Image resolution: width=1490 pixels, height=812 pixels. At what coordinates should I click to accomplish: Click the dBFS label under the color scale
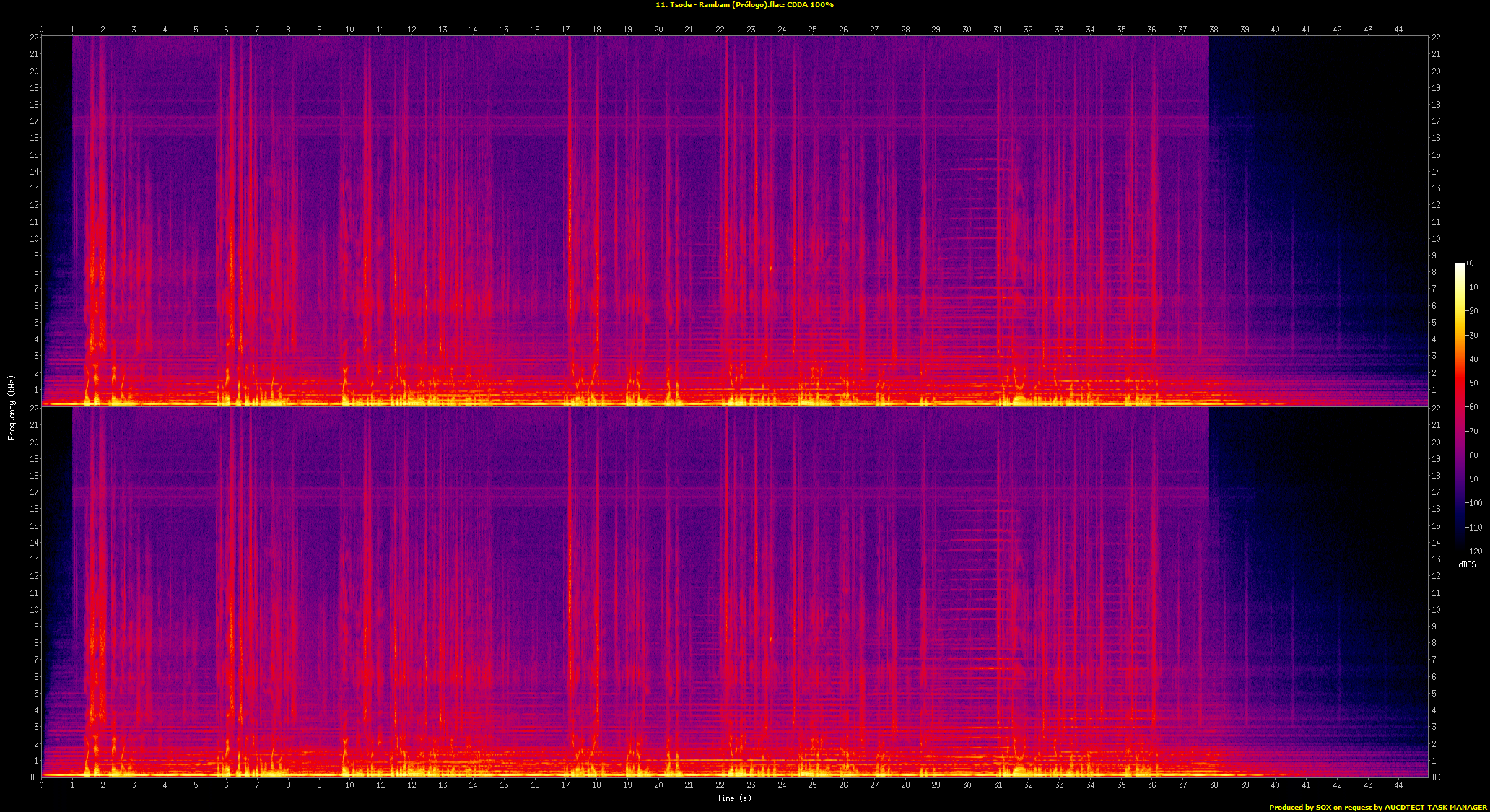(x=1467, y=564)
